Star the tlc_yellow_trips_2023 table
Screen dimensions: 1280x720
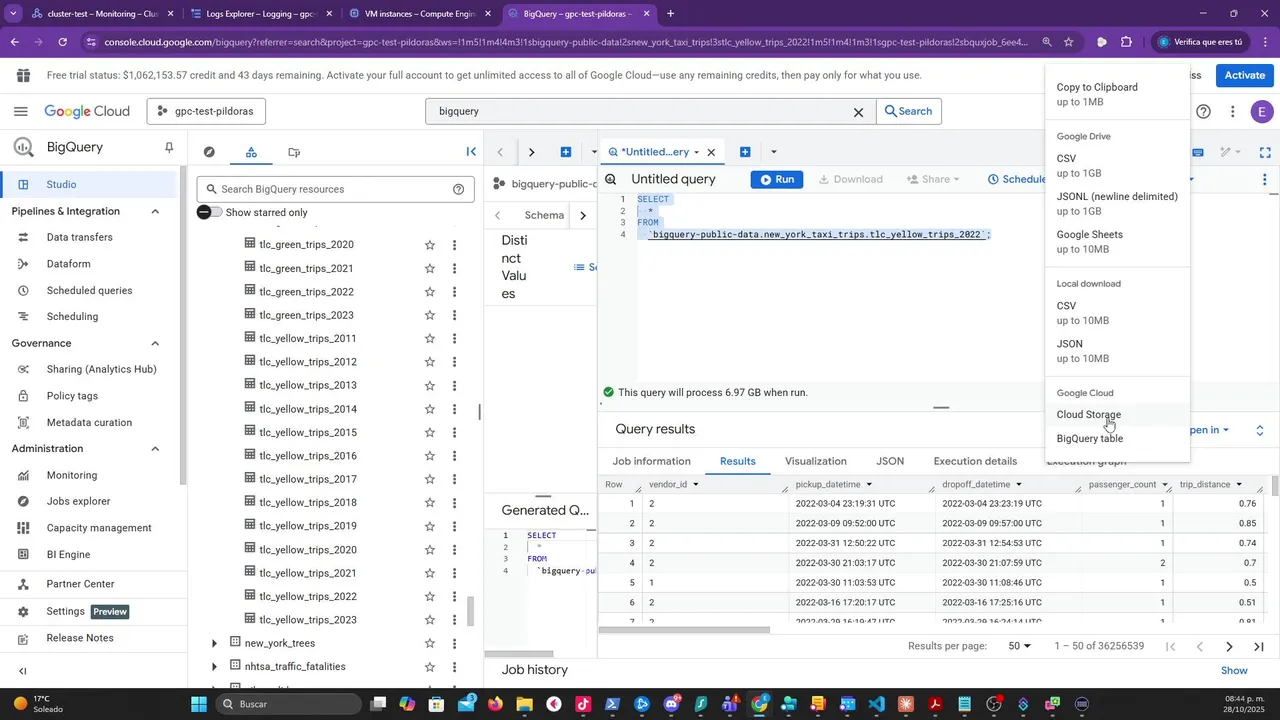[x=430, y=620]
